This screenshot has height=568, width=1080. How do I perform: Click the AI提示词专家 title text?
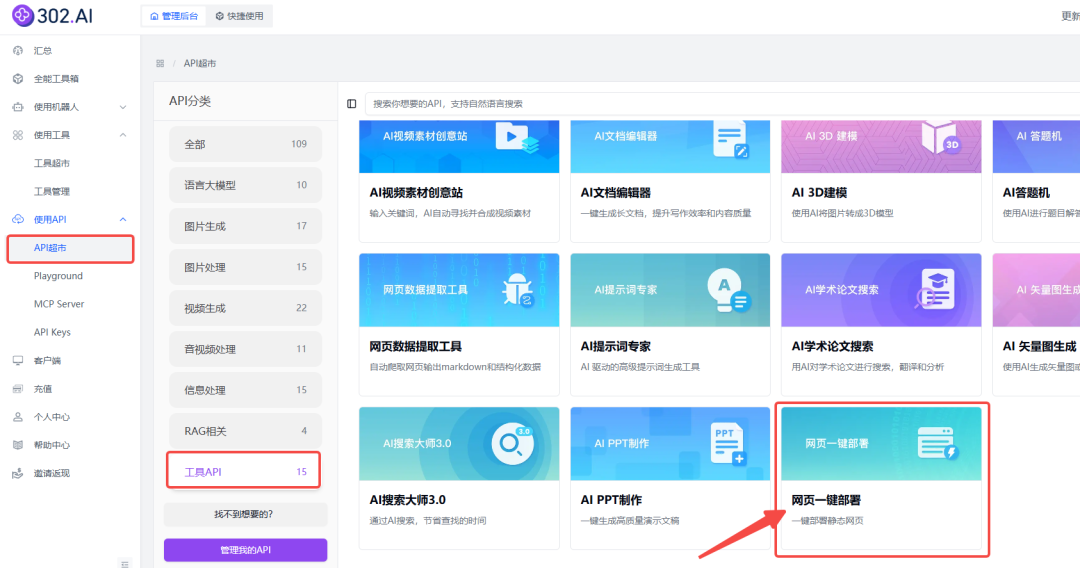click(615, 346)
